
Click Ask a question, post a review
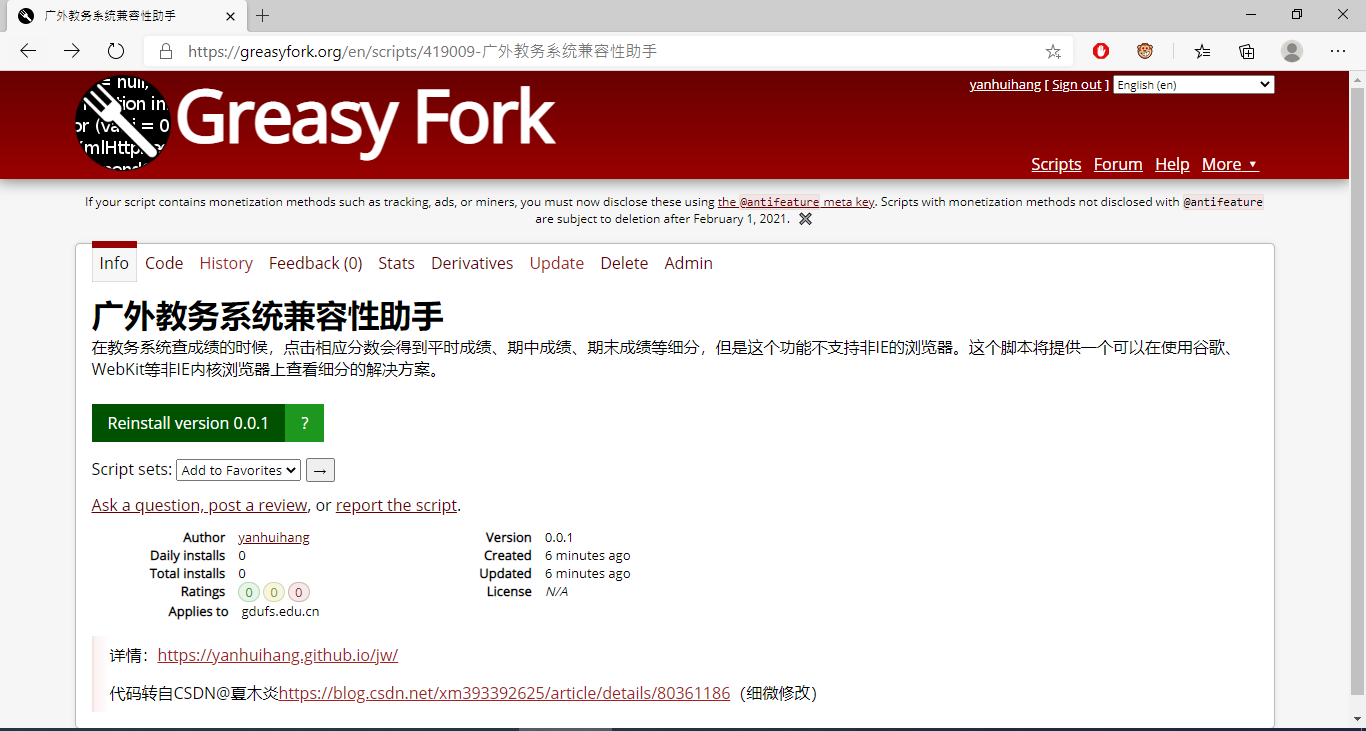click(199, 505)
